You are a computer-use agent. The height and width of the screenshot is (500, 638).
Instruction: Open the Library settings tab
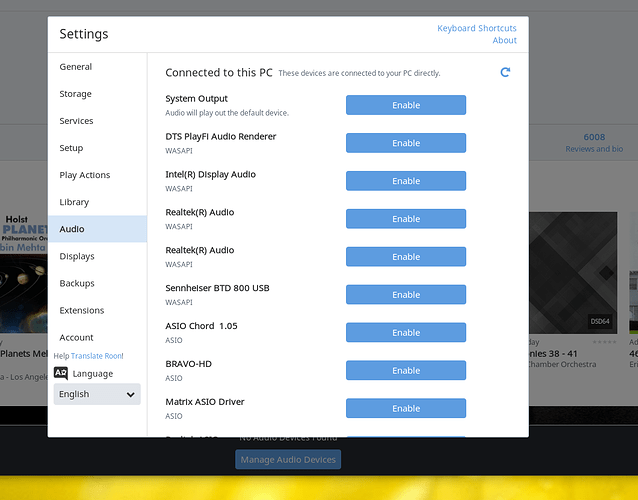(97, 202)
